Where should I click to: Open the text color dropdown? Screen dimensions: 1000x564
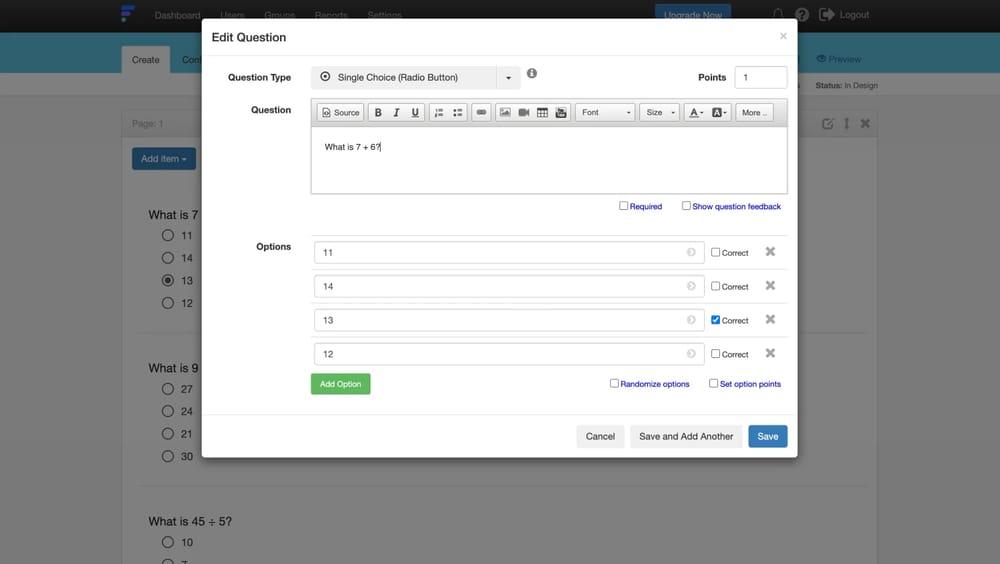(x=696, y=112)
